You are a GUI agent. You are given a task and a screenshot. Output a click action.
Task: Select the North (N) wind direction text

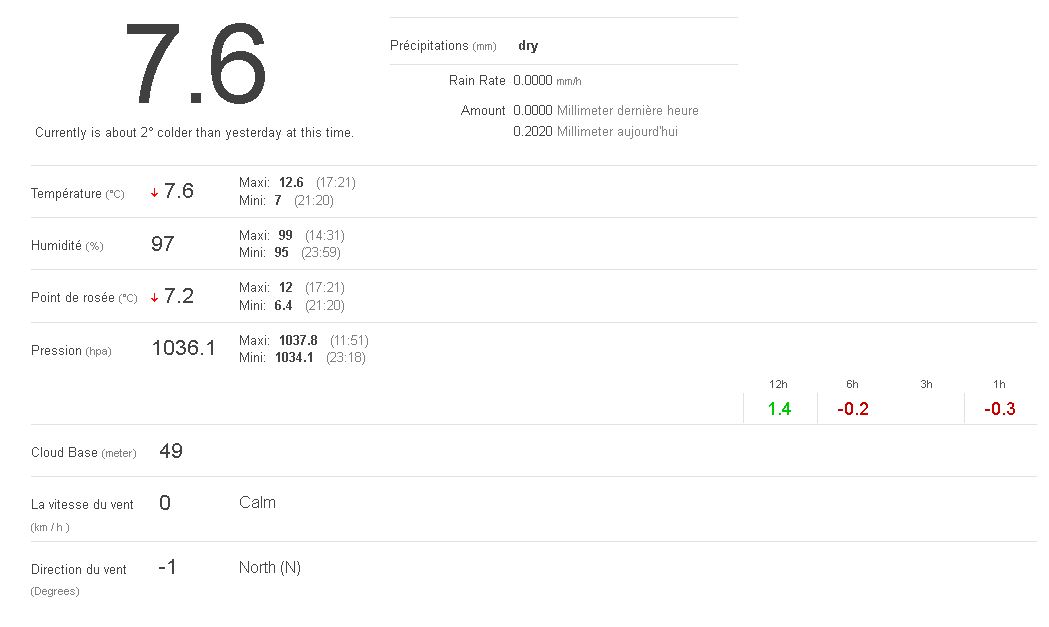point(269,568)
